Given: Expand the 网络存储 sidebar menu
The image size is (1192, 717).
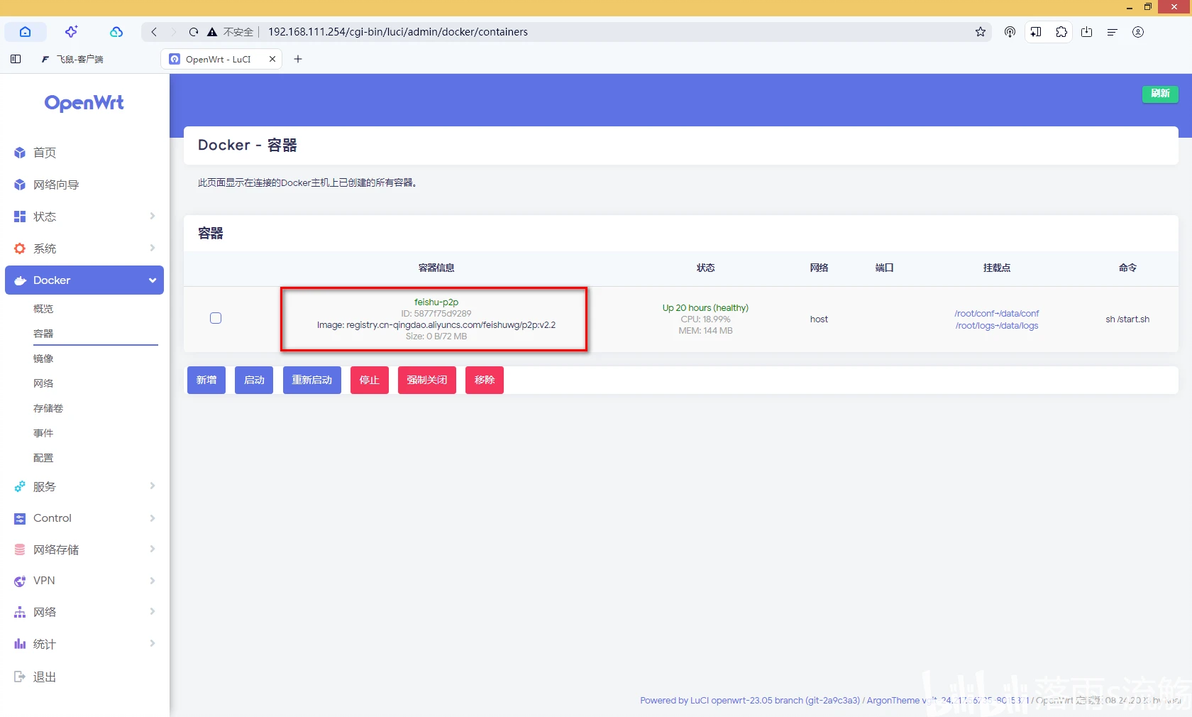Looking at the screenshot, I should click(84, 550).
